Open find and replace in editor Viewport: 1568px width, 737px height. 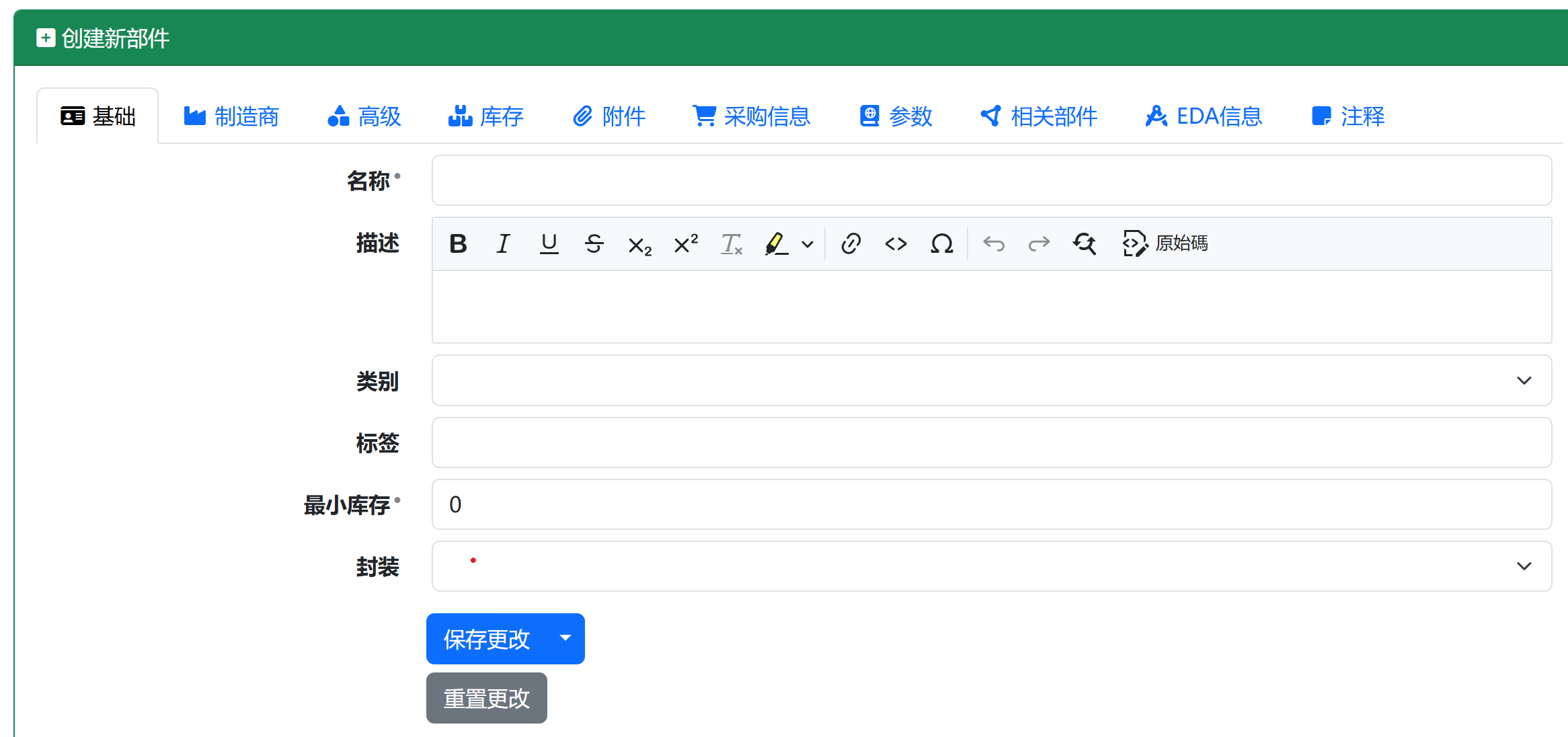click(x=1085, y=243)
